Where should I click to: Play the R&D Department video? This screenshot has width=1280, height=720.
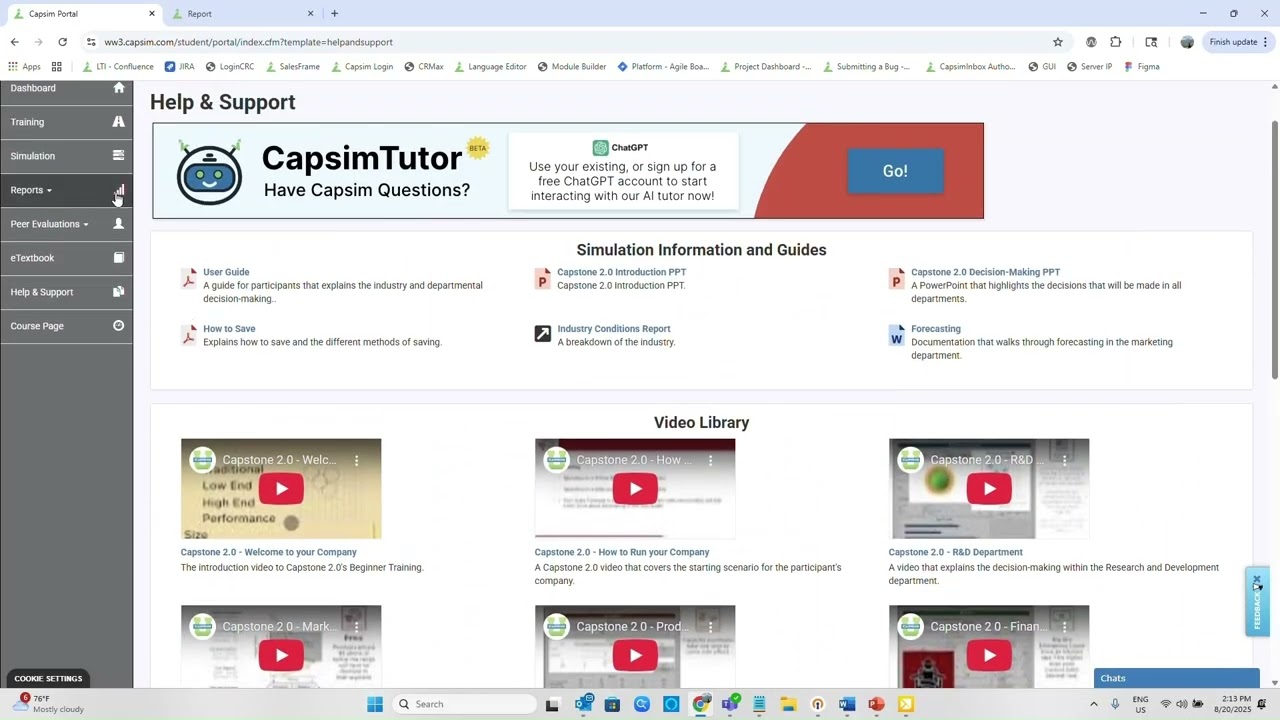pos(989,489)
